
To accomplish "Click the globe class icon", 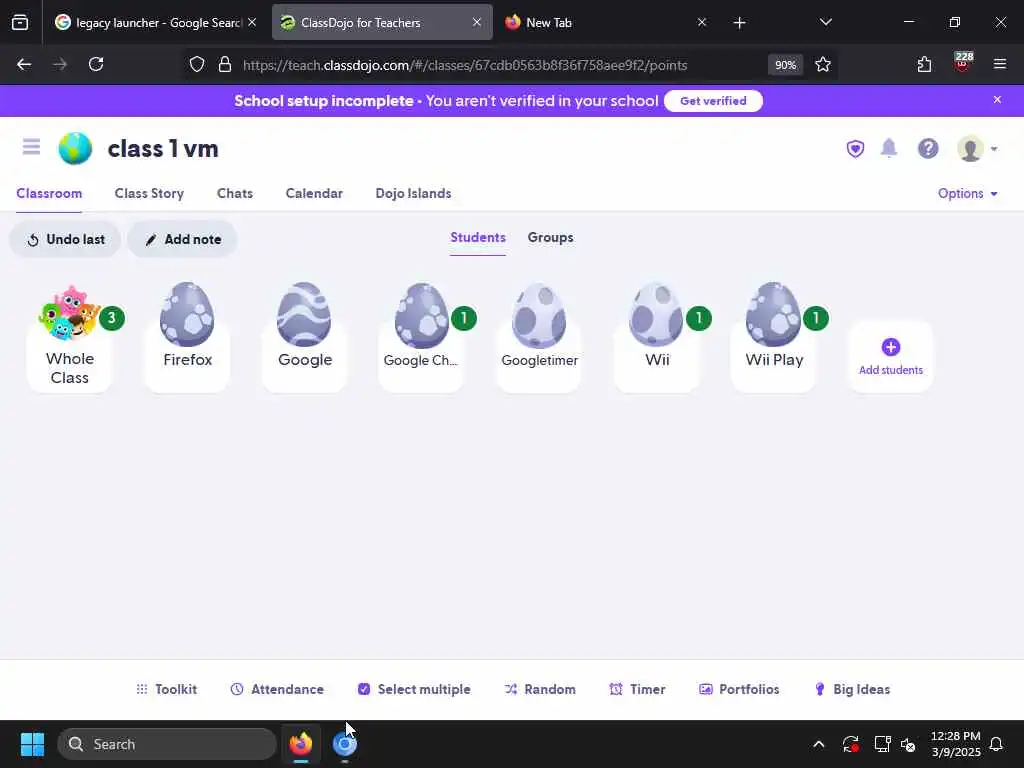I will point(75,148).
